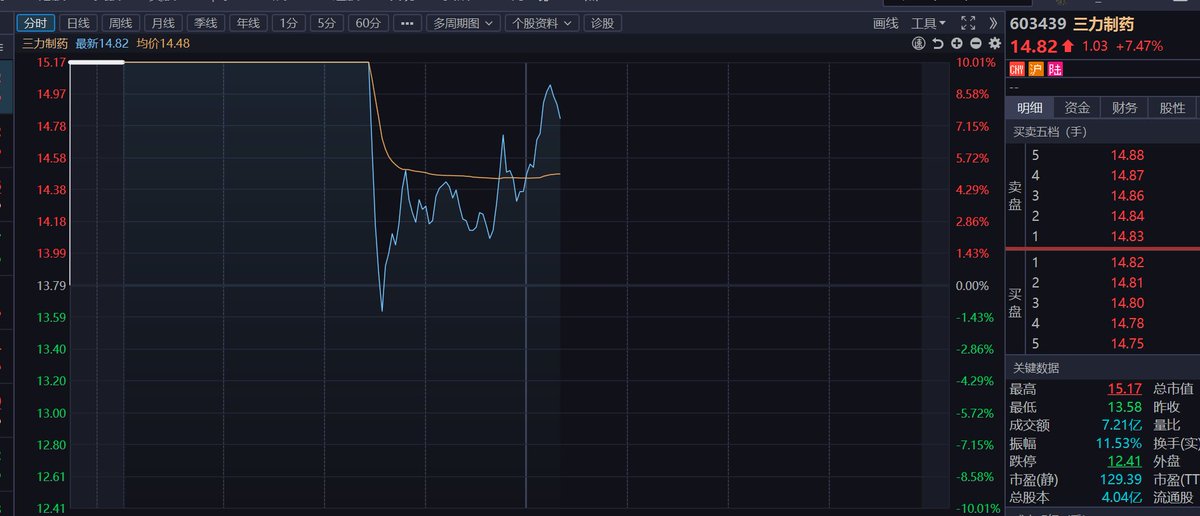Select the 5分 five-minute period
This screenshot has height=516, width=1200.
click(x=325, y=23)
